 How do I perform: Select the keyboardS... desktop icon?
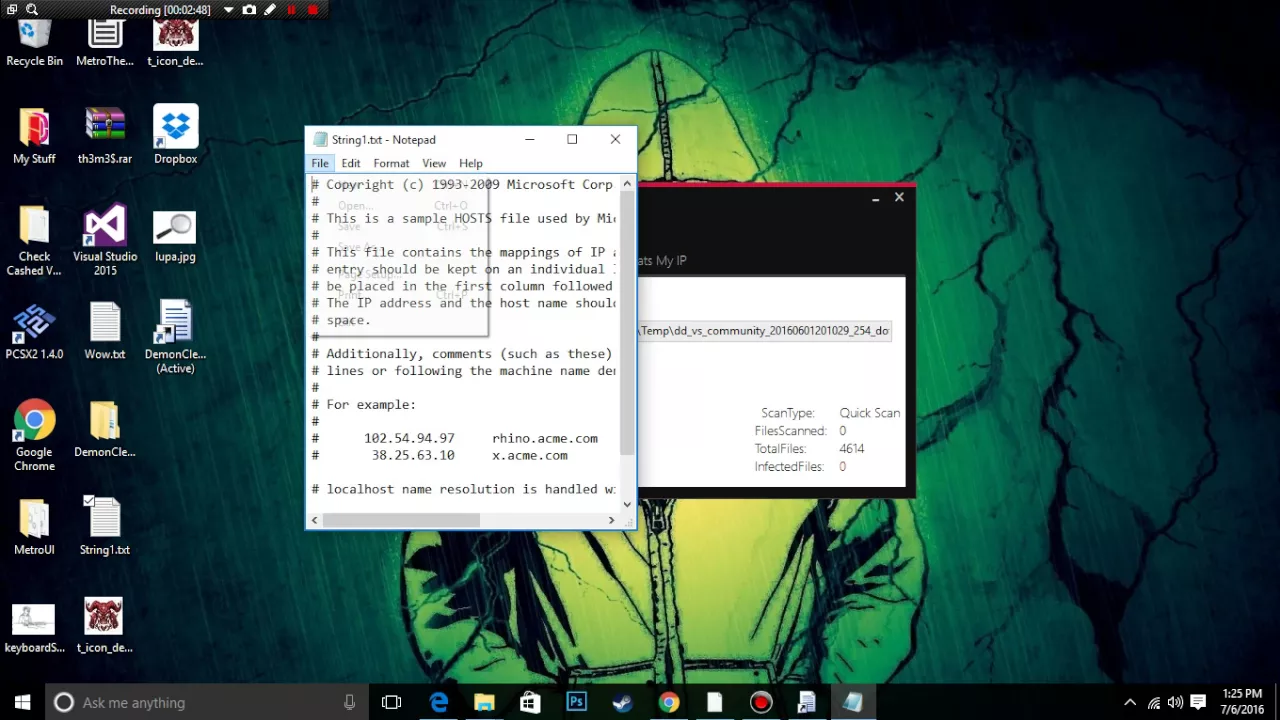pyautogui.click(x=34, y=627)
